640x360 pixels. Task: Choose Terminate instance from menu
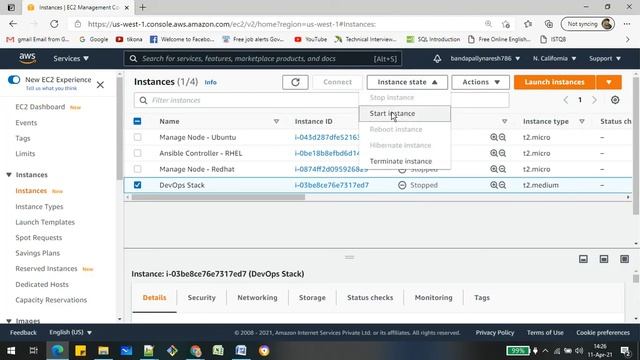pyautogui.click(x=405, y=161)
